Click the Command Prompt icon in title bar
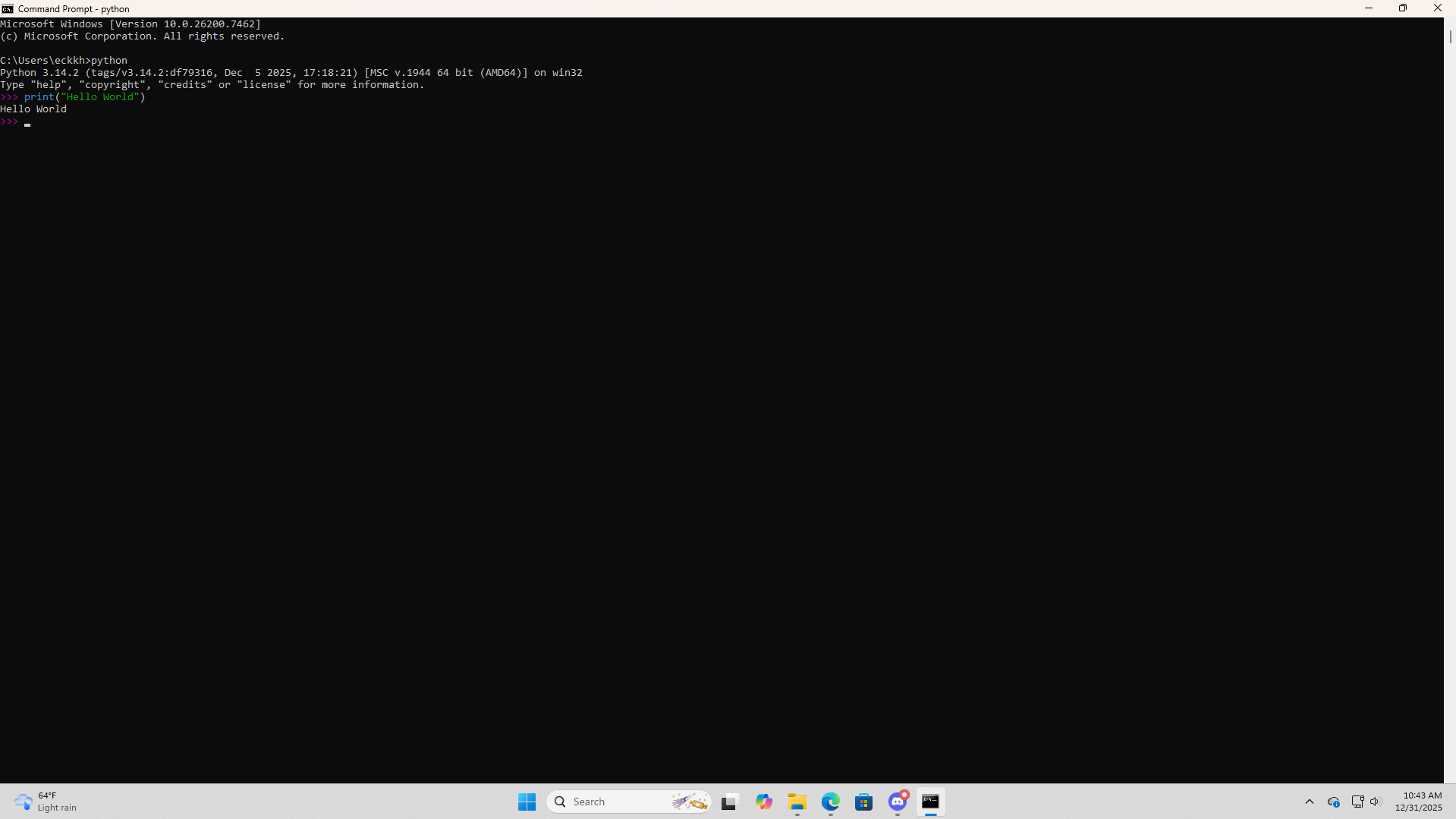1456x819 pixels. (8, 8)
